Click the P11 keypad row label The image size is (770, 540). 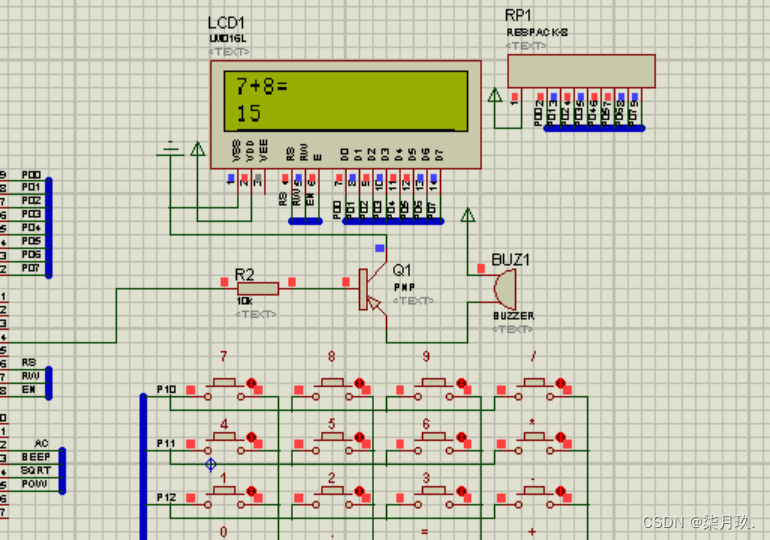(x=166, y=443)
